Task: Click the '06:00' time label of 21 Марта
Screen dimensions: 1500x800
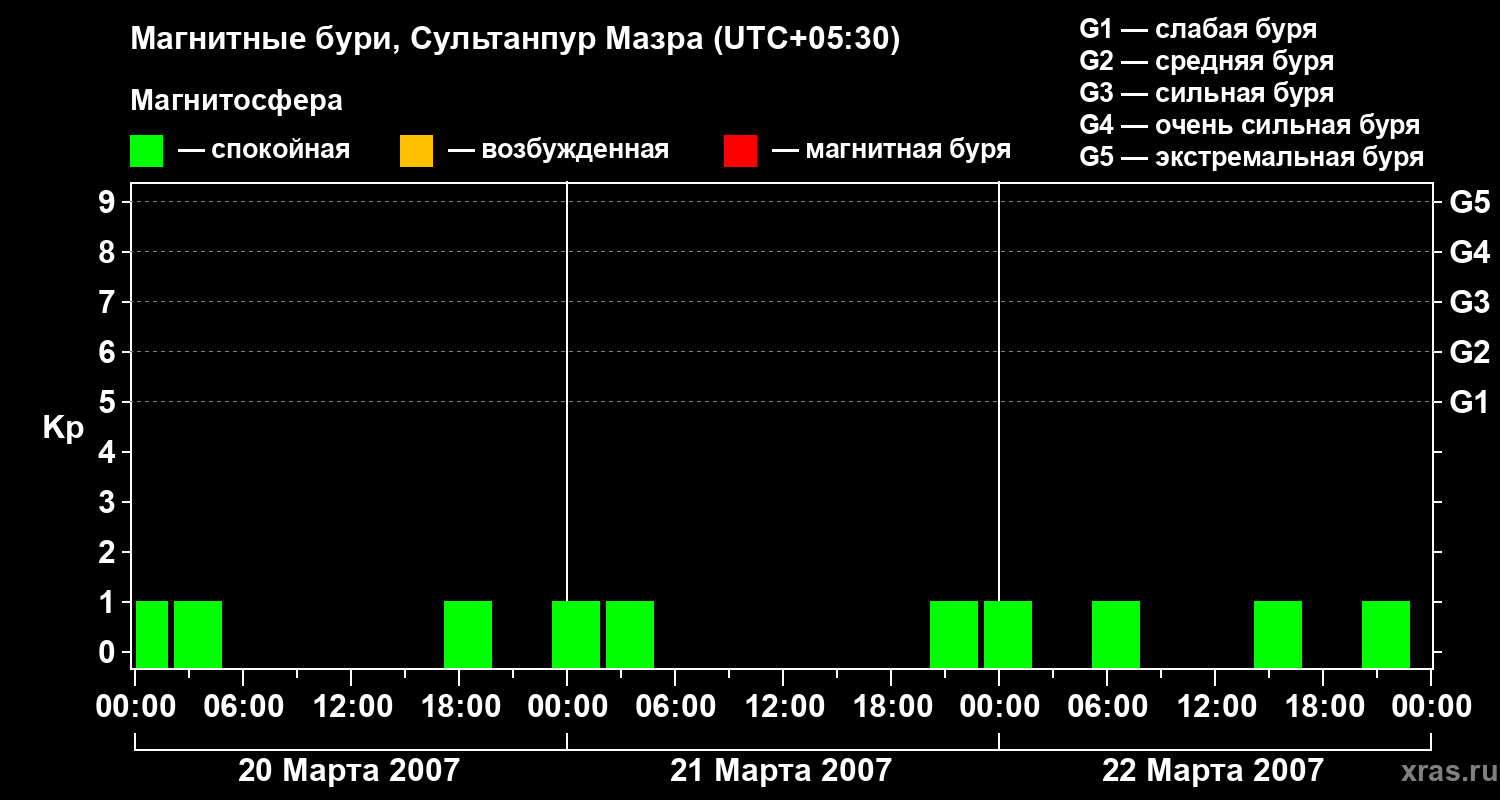Action: [675, 707]
